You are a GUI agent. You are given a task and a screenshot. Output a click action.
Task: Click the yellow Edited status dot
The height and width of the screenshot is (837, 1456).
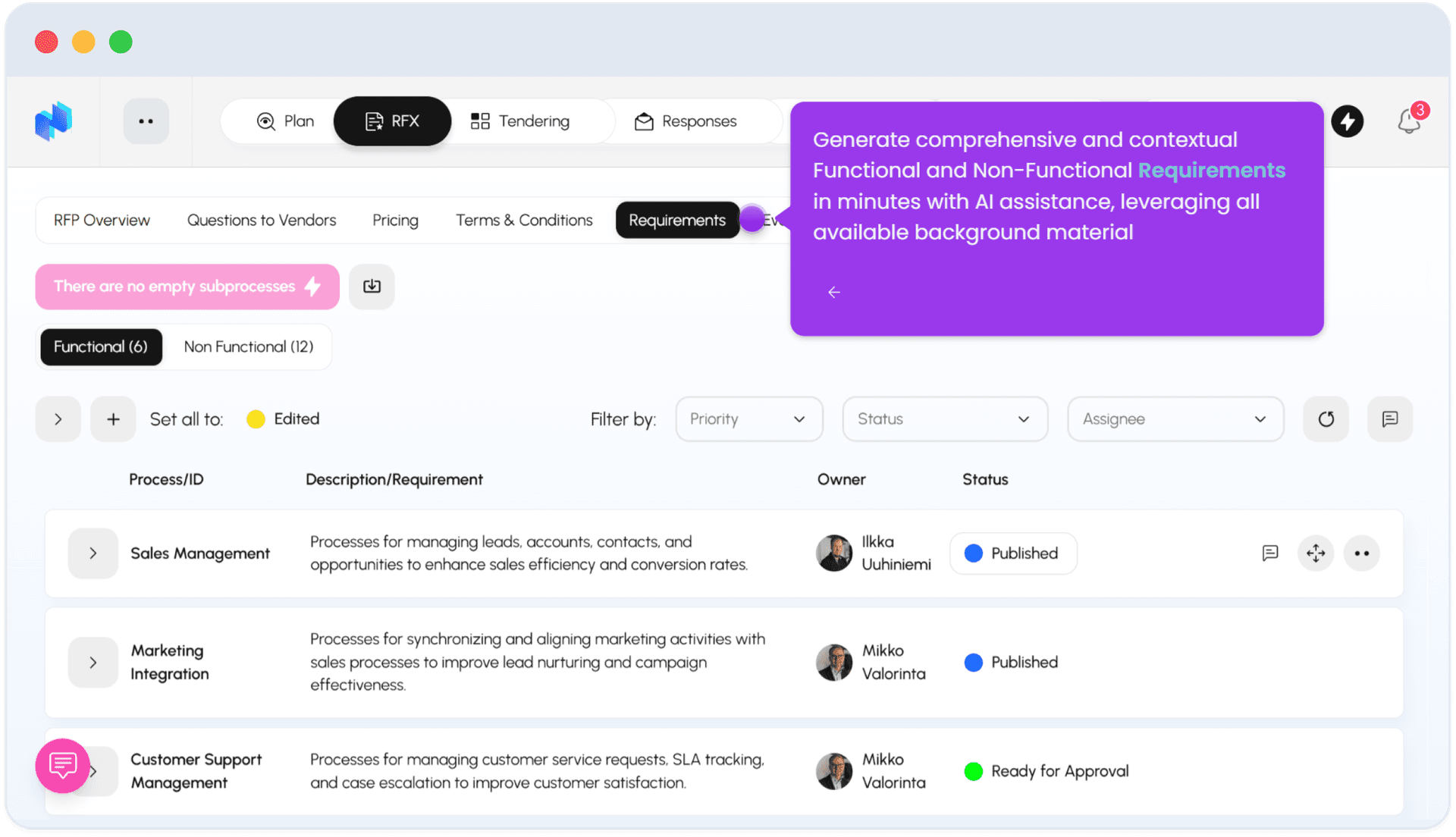tap(256, 419)
